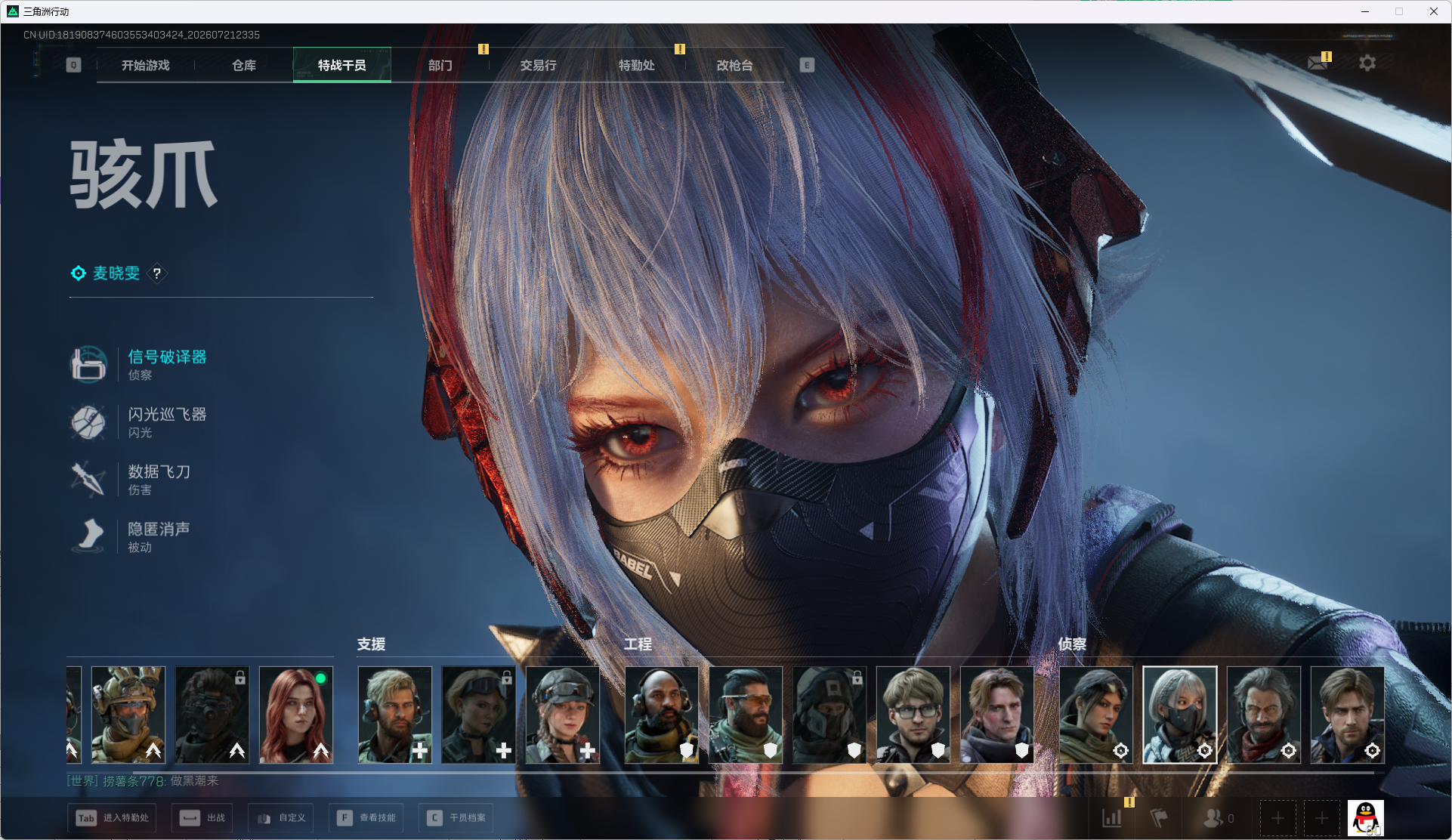Go to the 交易行 tab
This screenshot has width=1452, height=840.
click(538, 65)
